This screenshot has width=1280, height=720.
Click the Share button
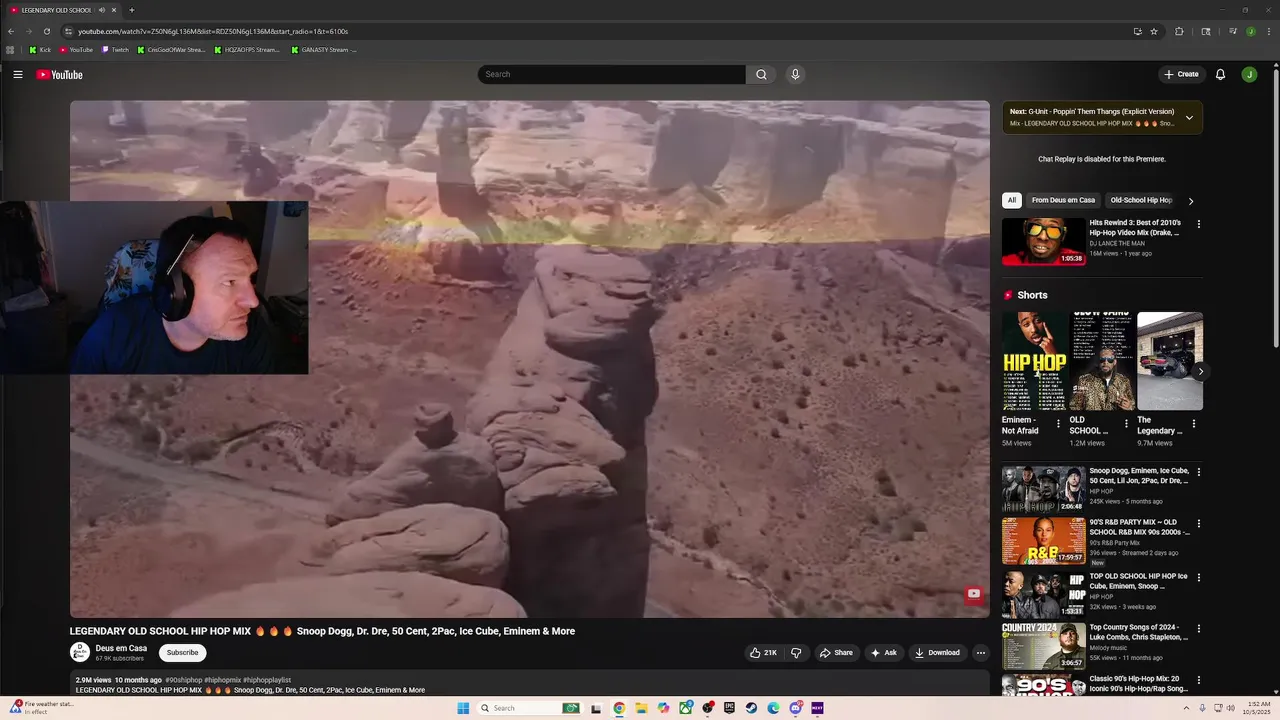(836, 653)
